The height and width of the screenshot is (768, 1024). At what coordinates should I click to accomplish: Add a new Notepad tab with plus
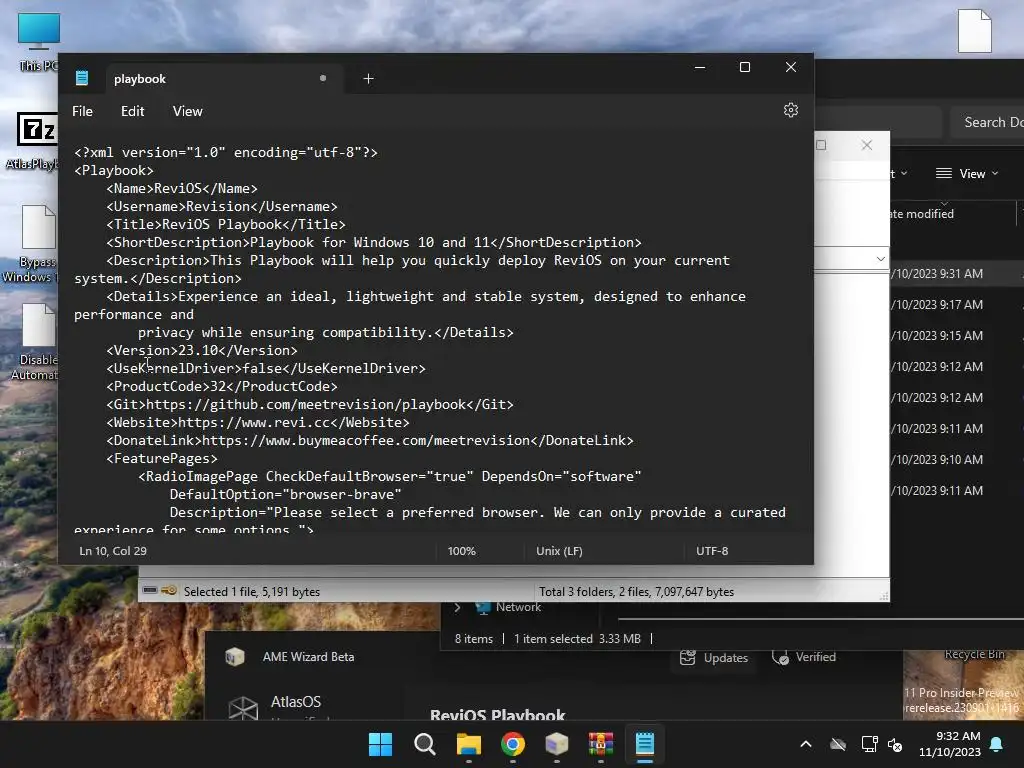[x=368, y=79]
